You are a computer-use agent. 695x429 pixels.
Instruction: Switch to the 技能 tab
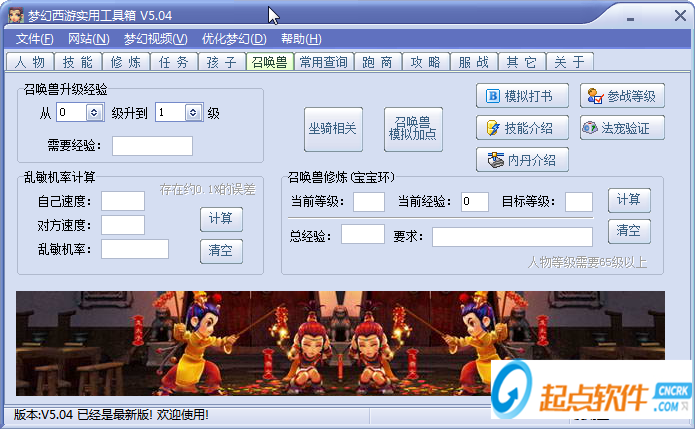78,62
